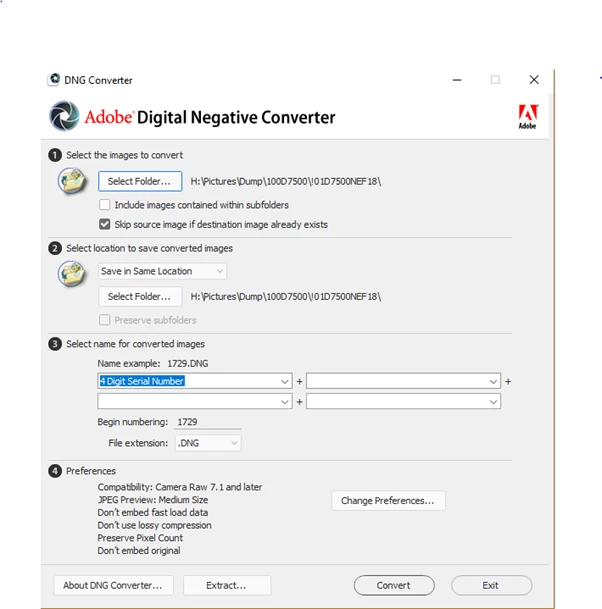Toggle the Preserve subfolders checkbox
This screenshot has height=609, width=602.
coord(104,320)
